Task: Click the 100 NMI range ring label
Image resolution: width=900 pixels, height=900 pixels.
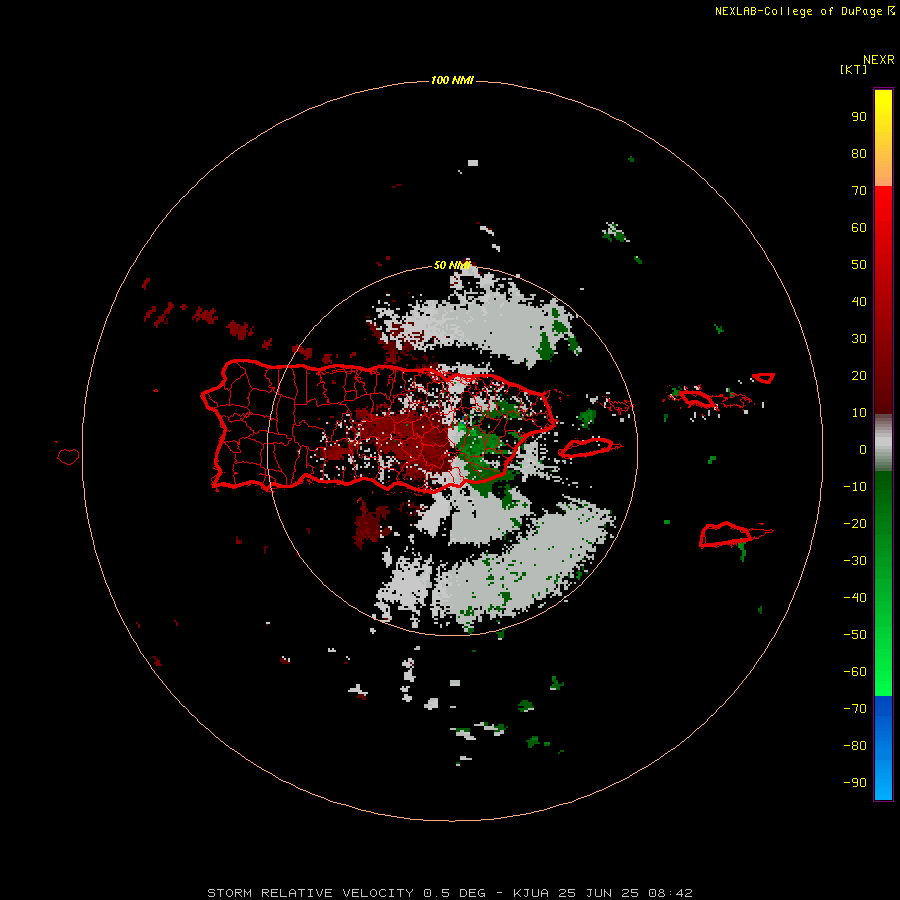Action: [x=452, y=80]
